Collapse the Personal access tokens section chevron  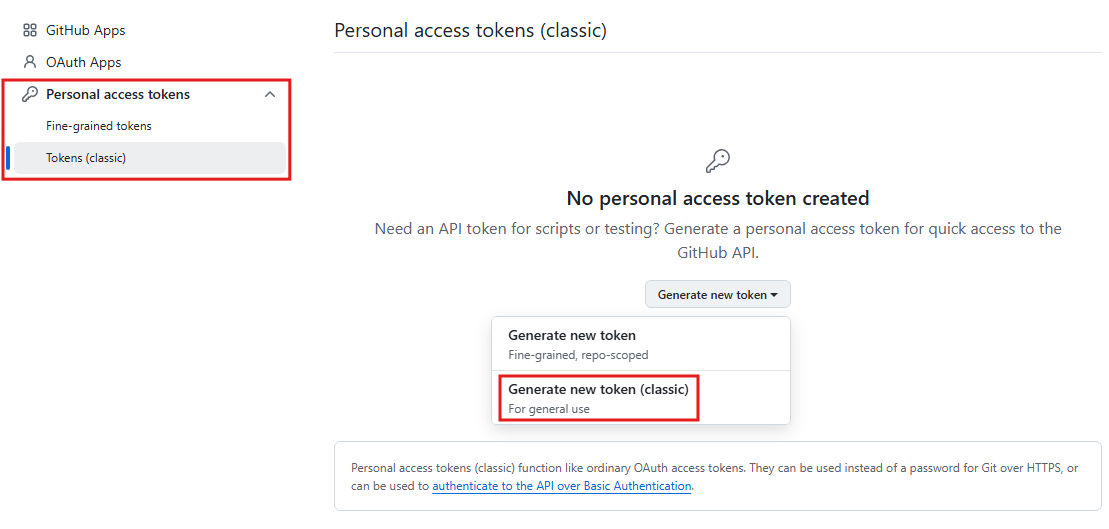(269, 94)
